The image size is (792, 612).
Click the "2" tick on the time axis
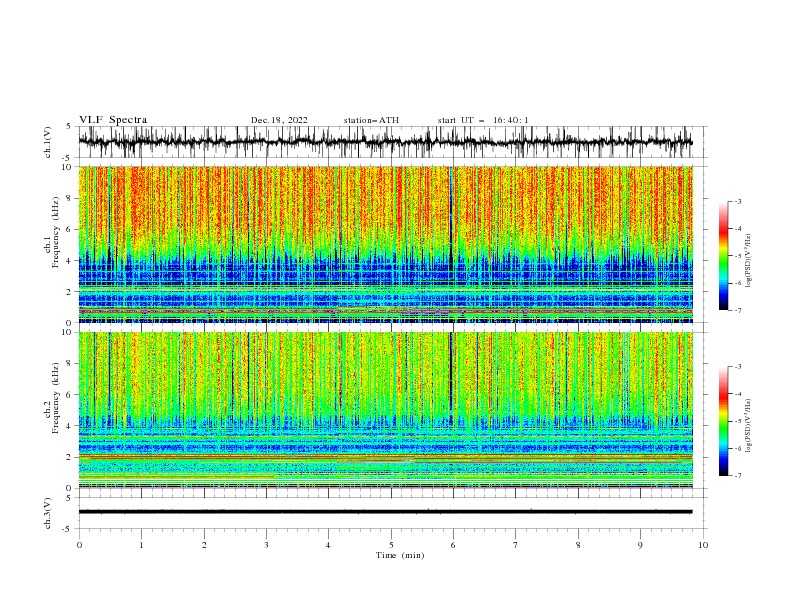tap(204, 545)
